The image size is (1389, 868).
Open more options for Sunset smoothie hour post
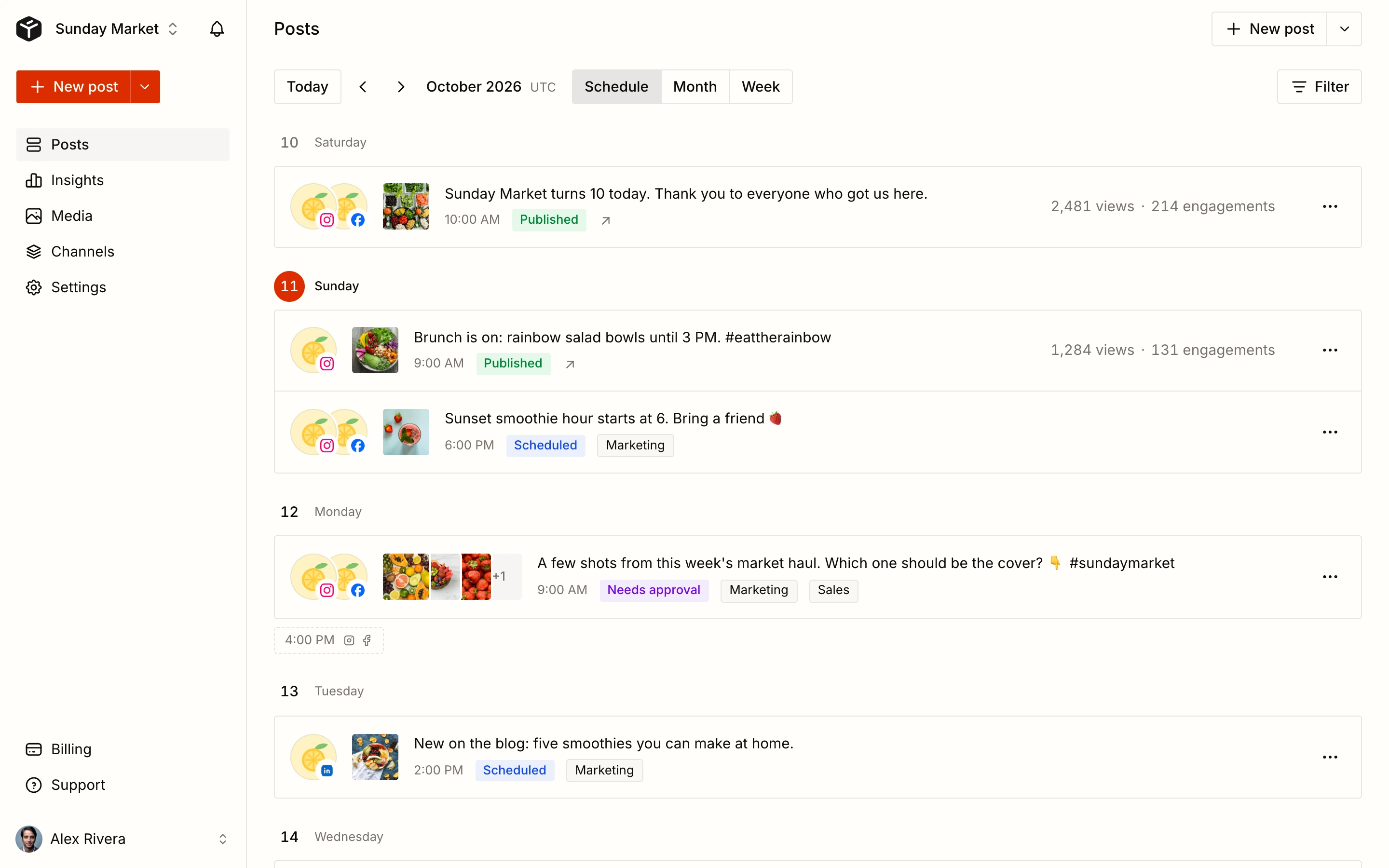click(x=1330, y=432)
